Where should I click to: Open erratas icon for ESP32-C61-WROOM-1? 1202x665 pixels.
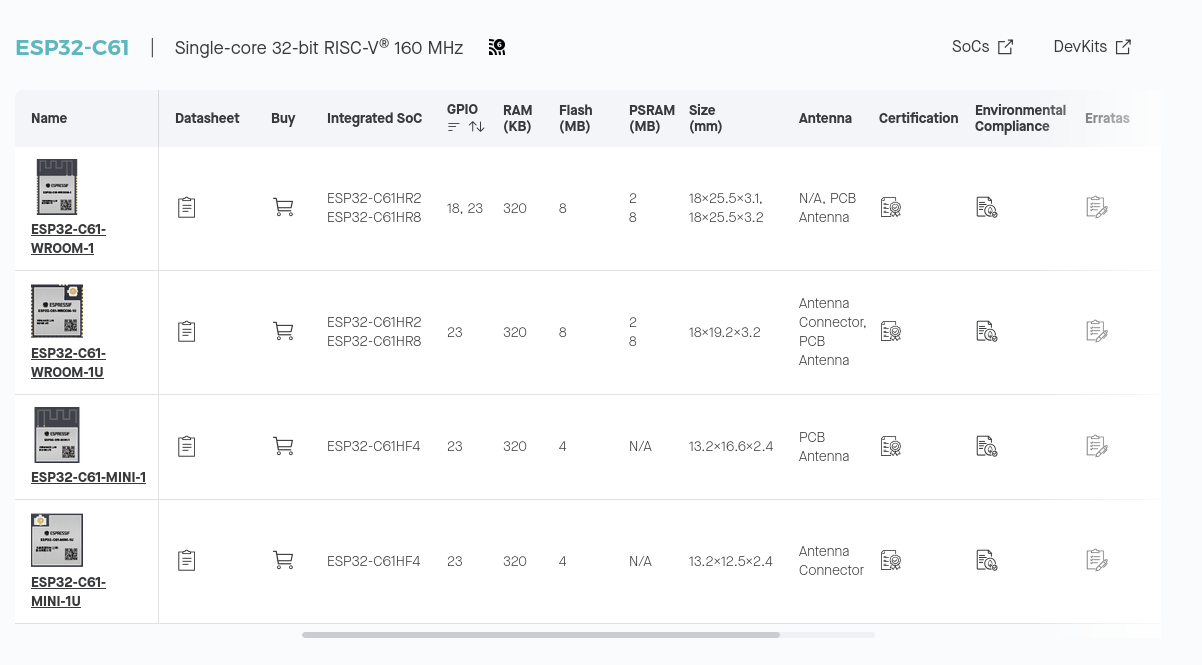(1097, 208)
